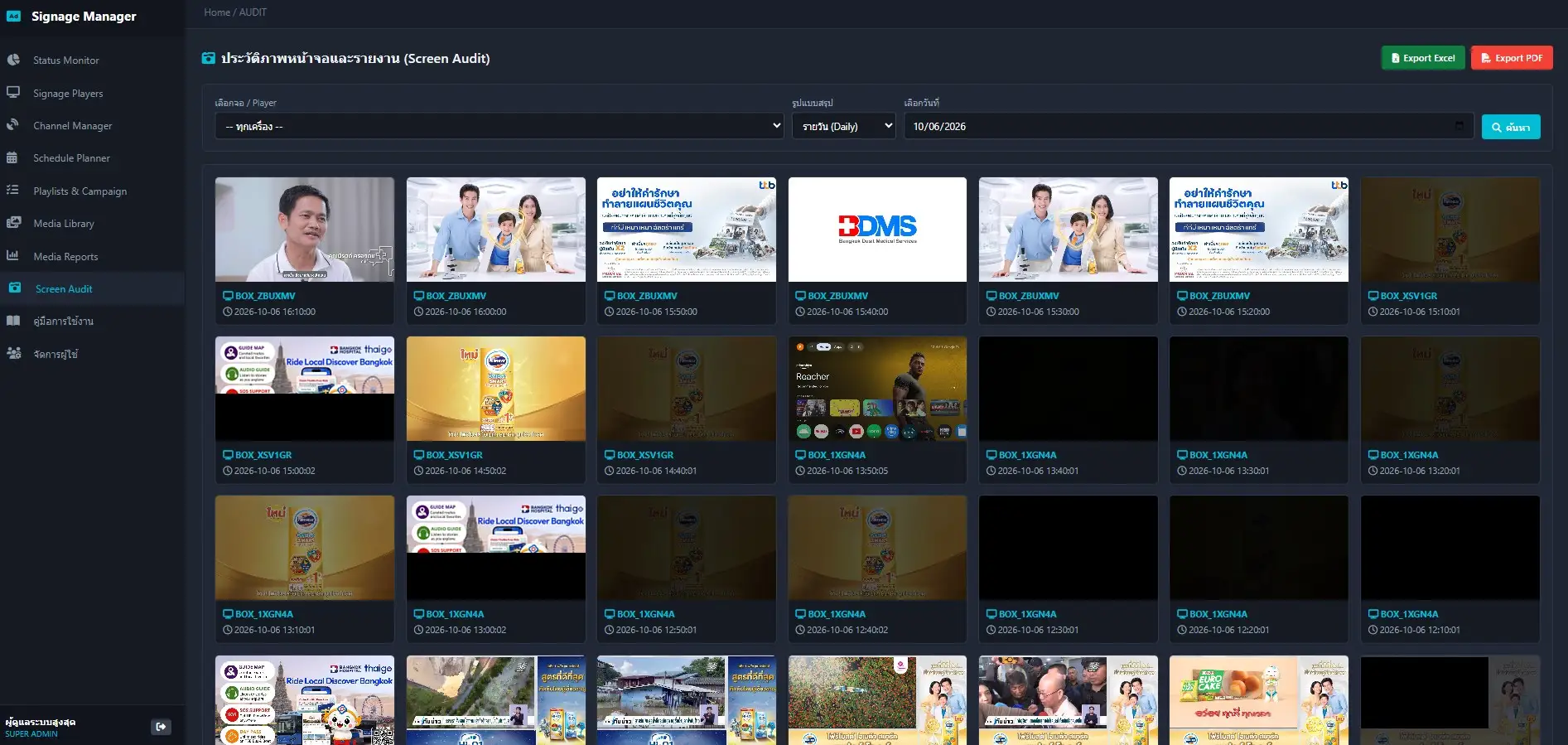Image resolution: width=1568 pixels, height=745 pixels.
Task: Open the Schedule Planner calendar icon
Action: (12, 157)
